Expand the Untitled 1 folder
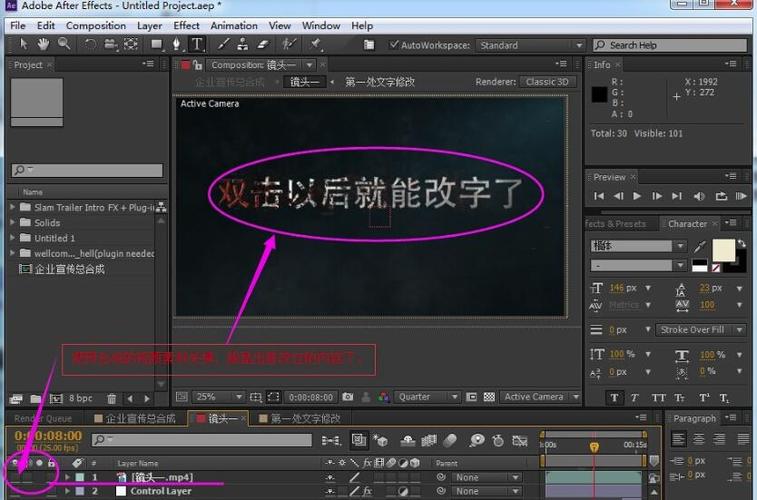Screen dimensions: 757x500 [13, 237]
